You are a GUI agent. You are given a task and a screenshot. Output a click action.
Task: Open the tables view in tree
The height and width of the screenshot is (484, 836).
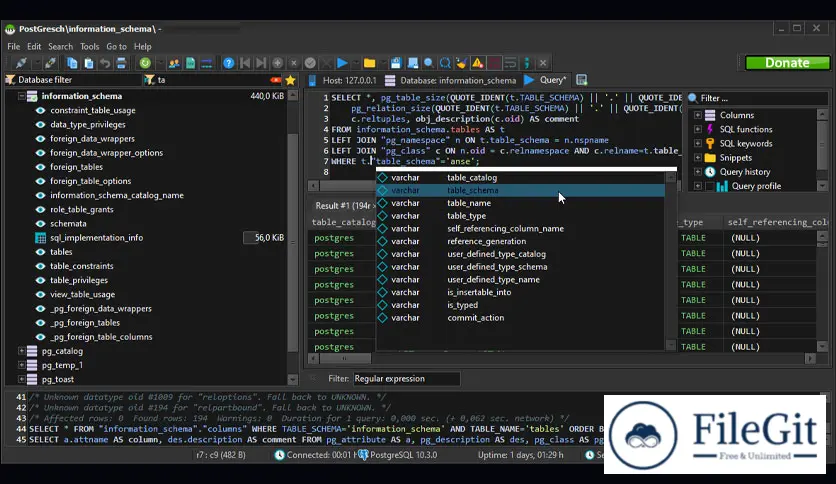[x=61, y=252]
